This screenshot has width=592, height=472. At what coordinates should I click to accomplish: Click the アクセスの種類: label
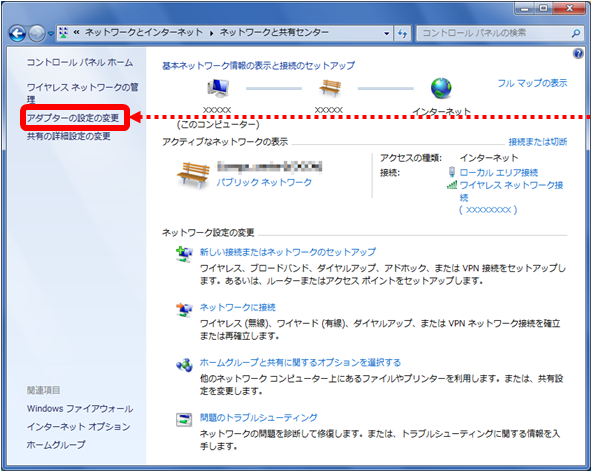(x=411, y=158)
